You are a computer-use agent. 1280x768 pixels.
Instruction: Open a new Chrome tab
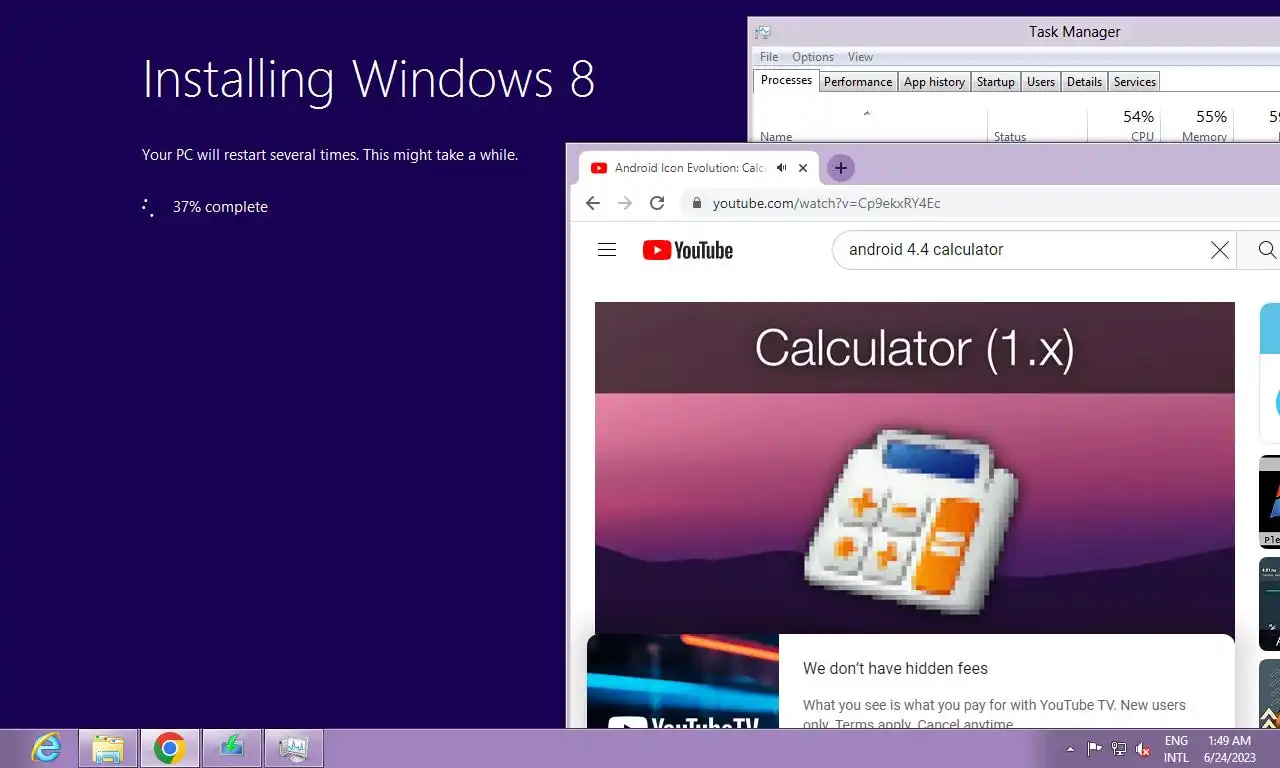pyautogui.click(x=840, y=168)
